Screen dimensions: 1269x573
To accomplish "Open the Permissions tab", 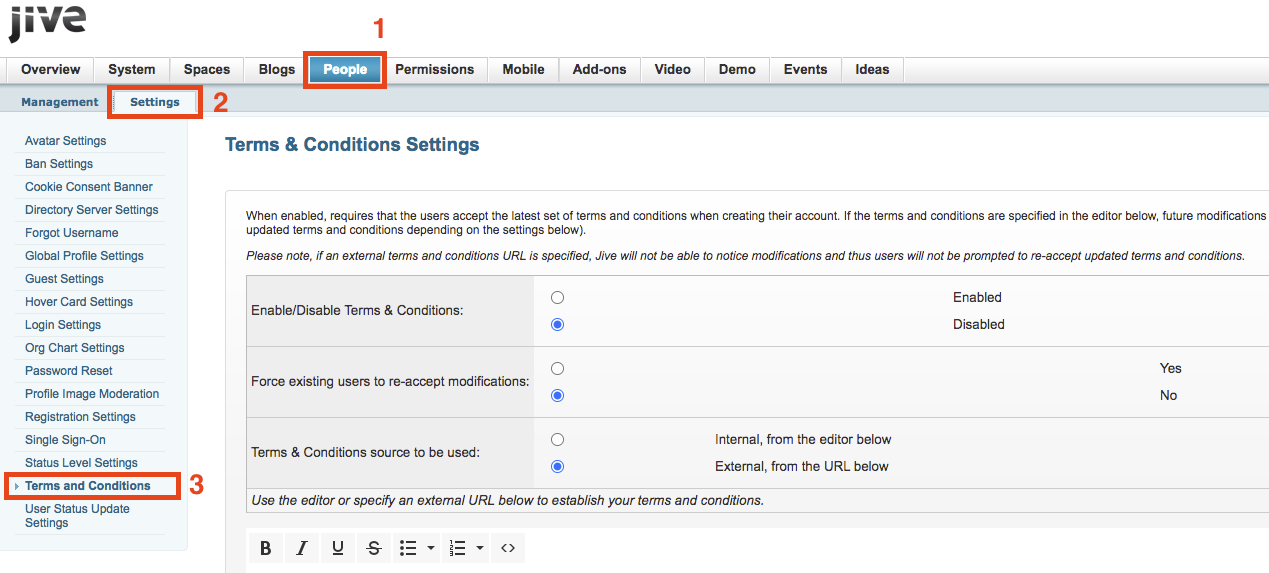I will (x=434, y=70).
